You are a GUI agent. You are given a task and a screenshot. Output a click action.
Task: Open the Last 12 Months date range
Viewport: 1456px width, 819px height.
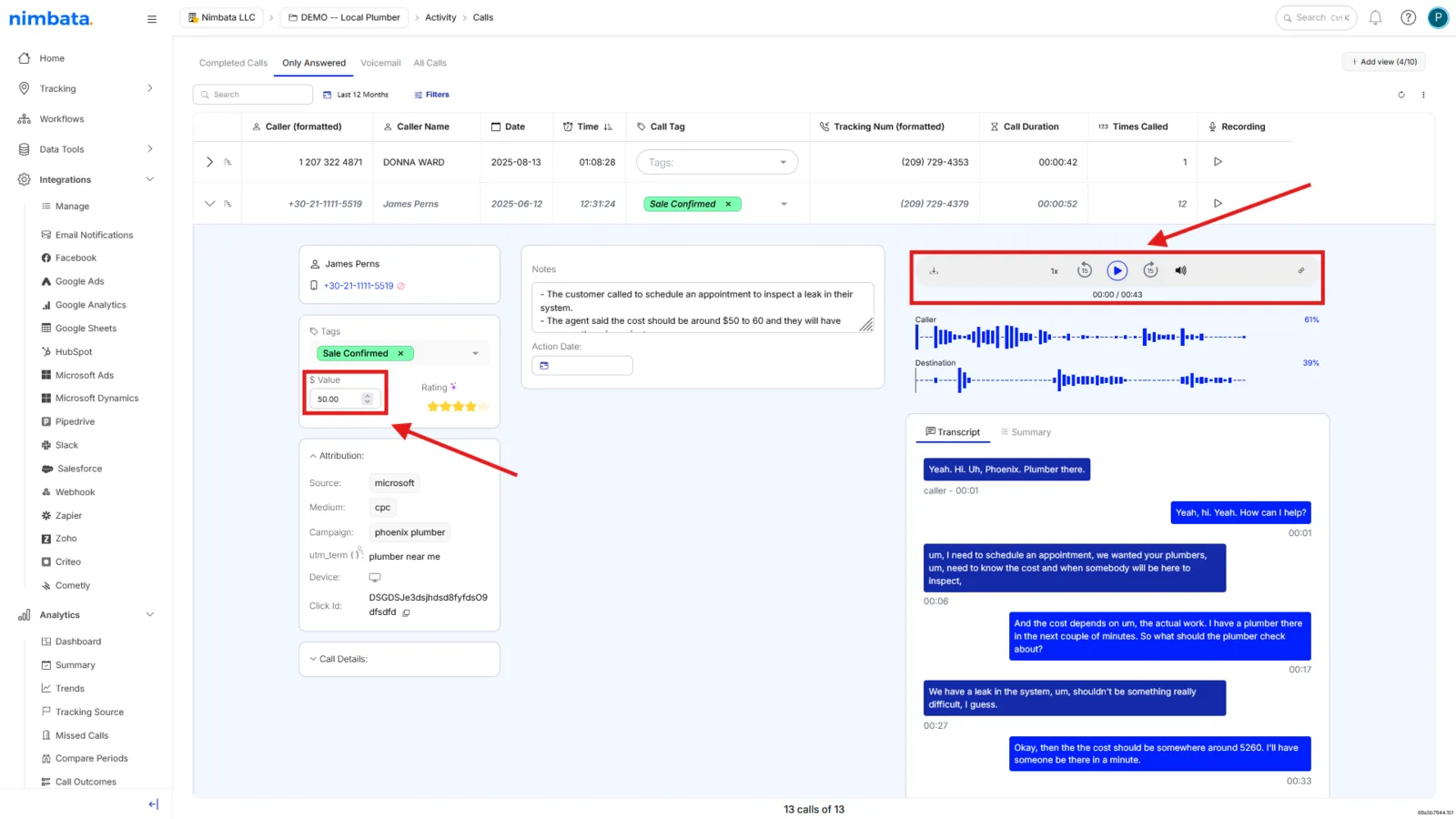click(356, 95)
